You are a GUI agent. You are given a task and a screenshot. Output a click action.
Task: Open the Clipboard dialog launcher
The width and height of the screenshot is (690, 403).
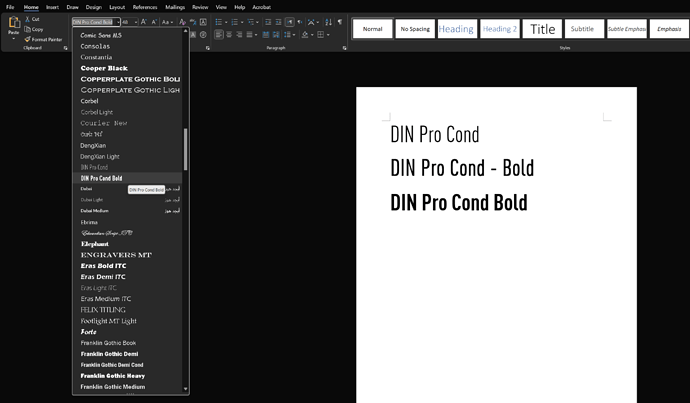(66, 48)
